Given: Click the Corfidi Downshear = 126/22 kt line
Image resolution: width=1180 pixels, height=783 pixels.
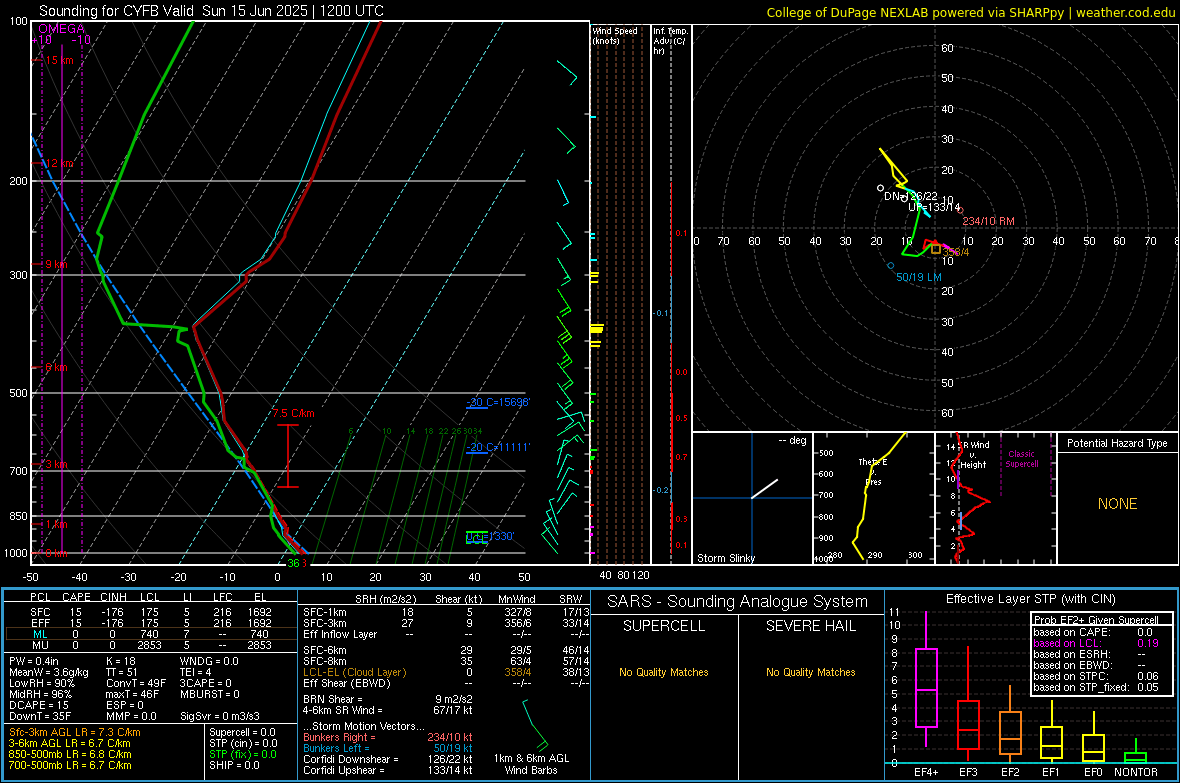Looking at the screenshot, I should (x=388, y=759).
